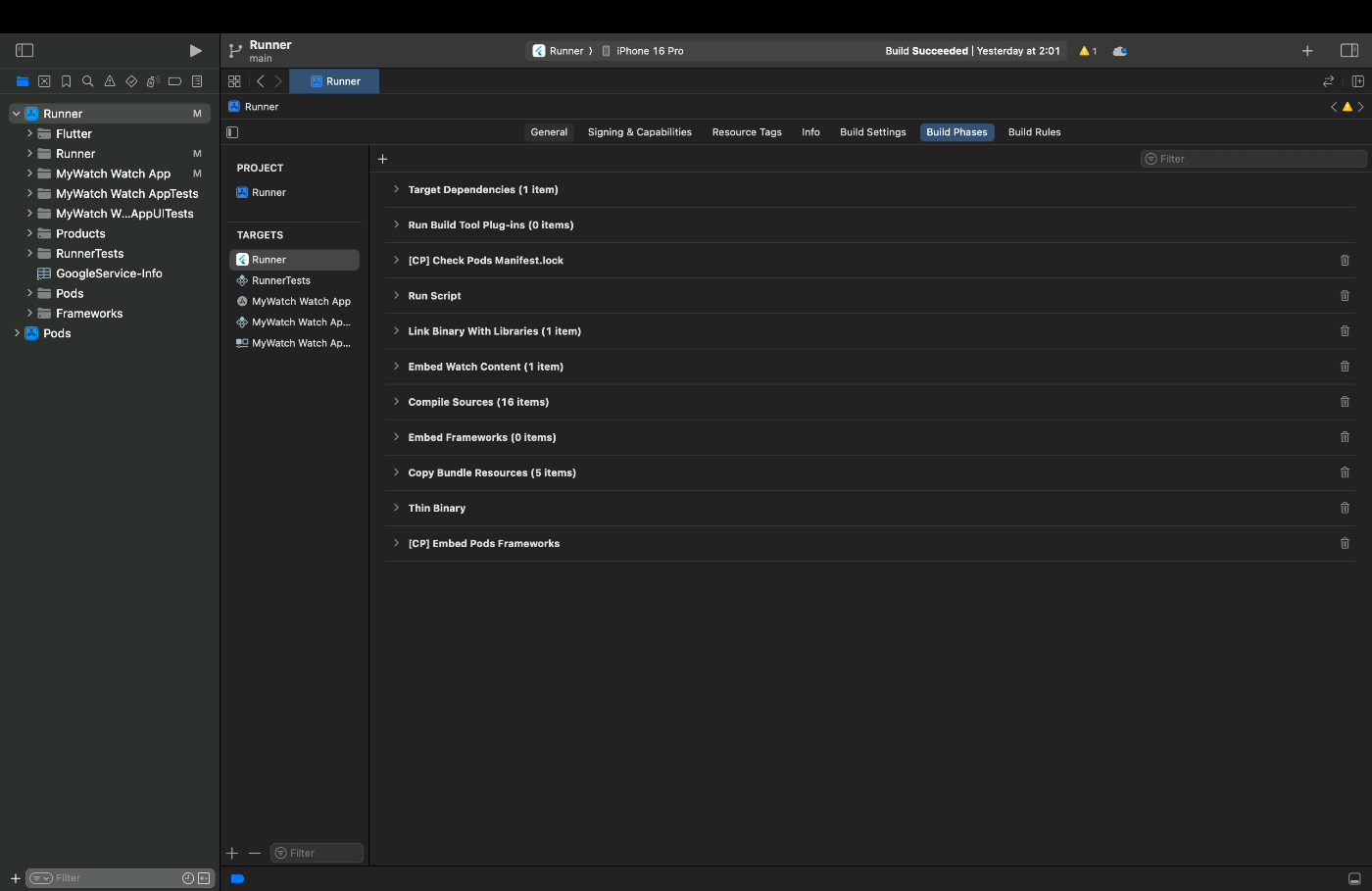1372x891 pixels.
Task: Select the Runner editor tab
Action: point(334,81)
